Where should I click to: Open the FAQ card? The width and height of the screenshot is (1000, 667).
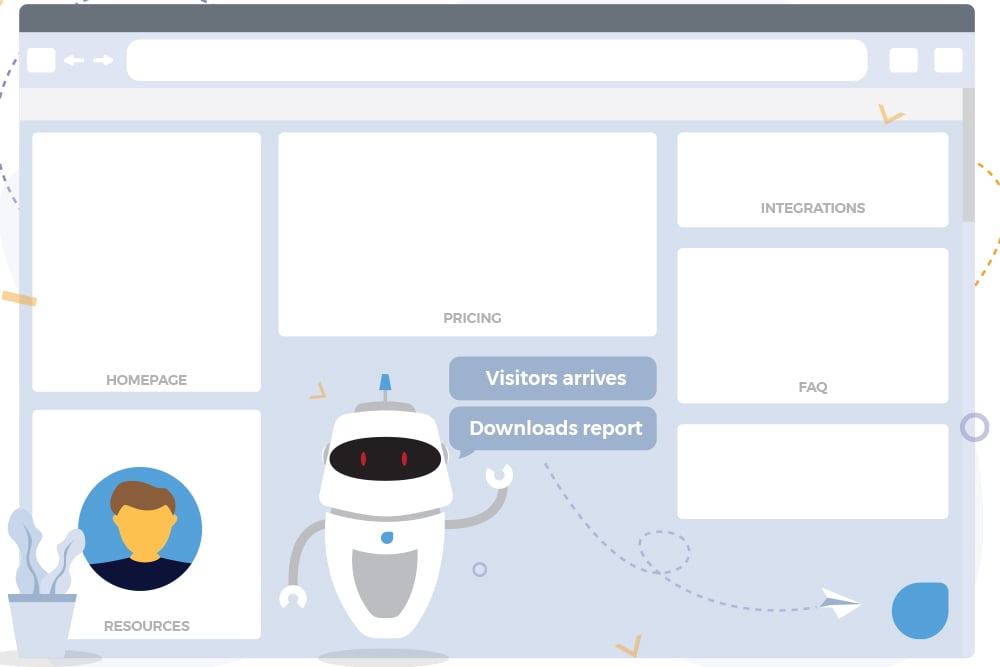pos(812,326)
